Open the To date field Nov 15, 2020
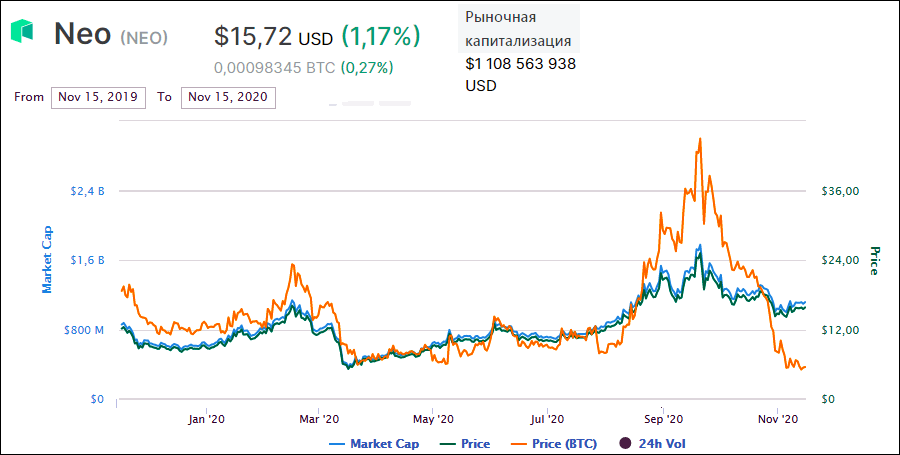This screenshot has width=900, height=455. click(228, 97)
